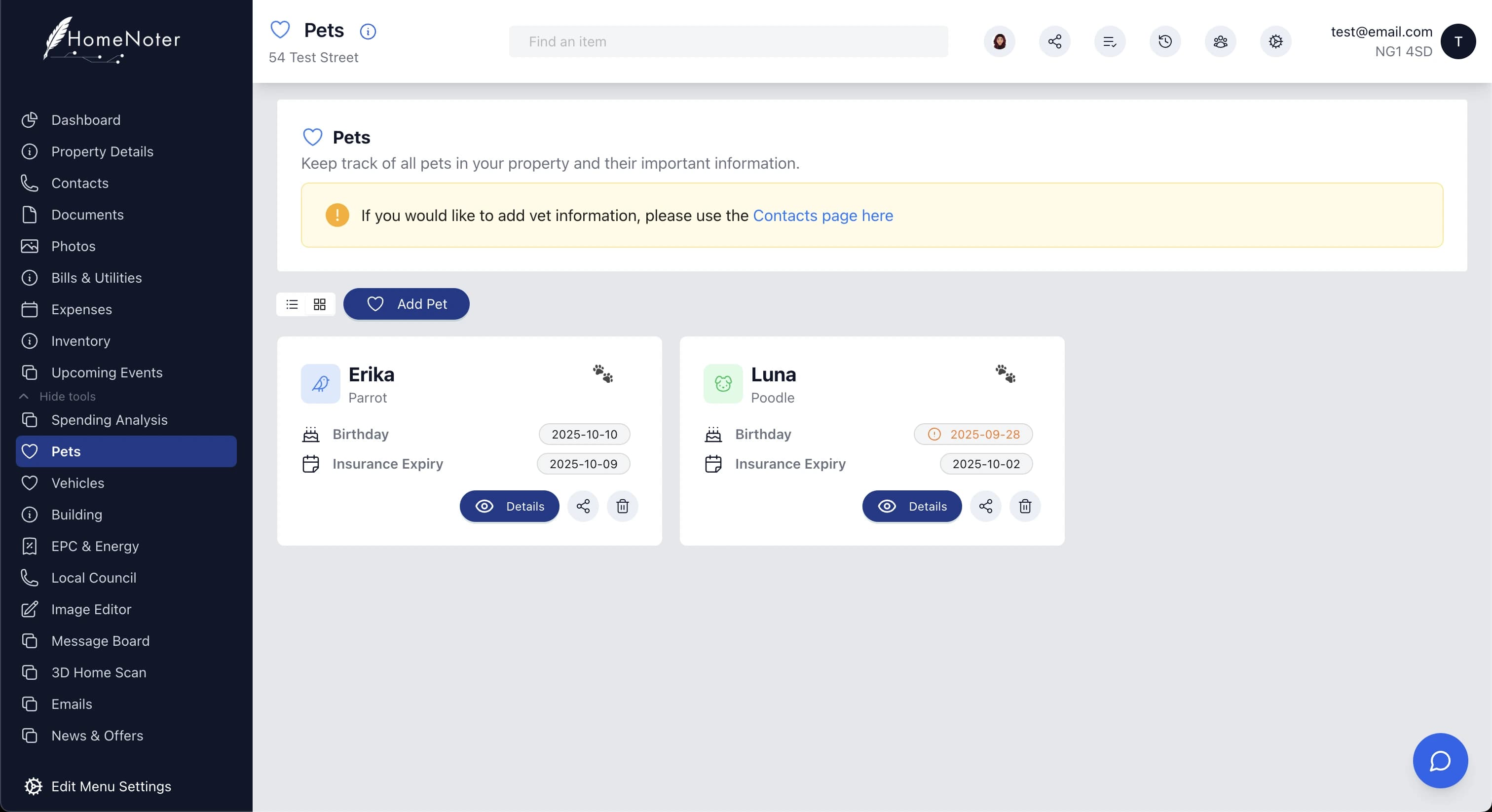Click the share icon in top header
The height and width of the screenshot is (812, 1492).
click(x=1054, y=42)
